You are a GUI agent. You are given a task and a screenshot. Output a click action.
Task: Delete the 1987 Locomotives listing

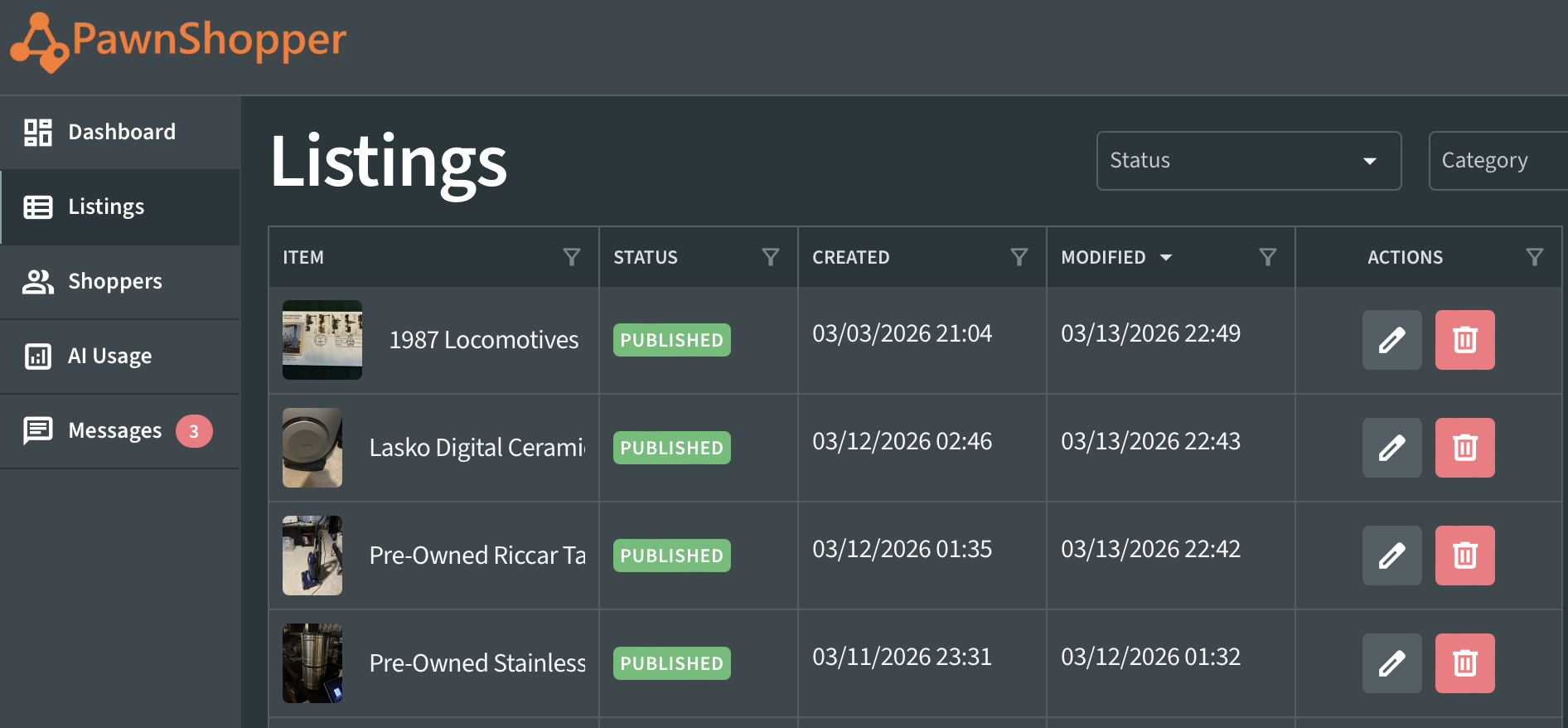point(1465,340)
